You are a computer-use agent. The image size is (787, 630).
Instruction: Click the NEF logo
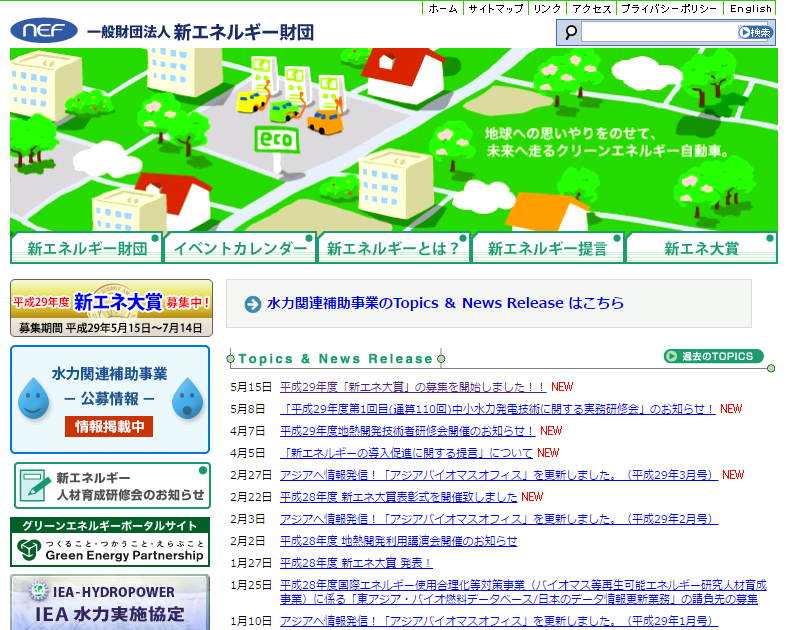pos(44,31)
